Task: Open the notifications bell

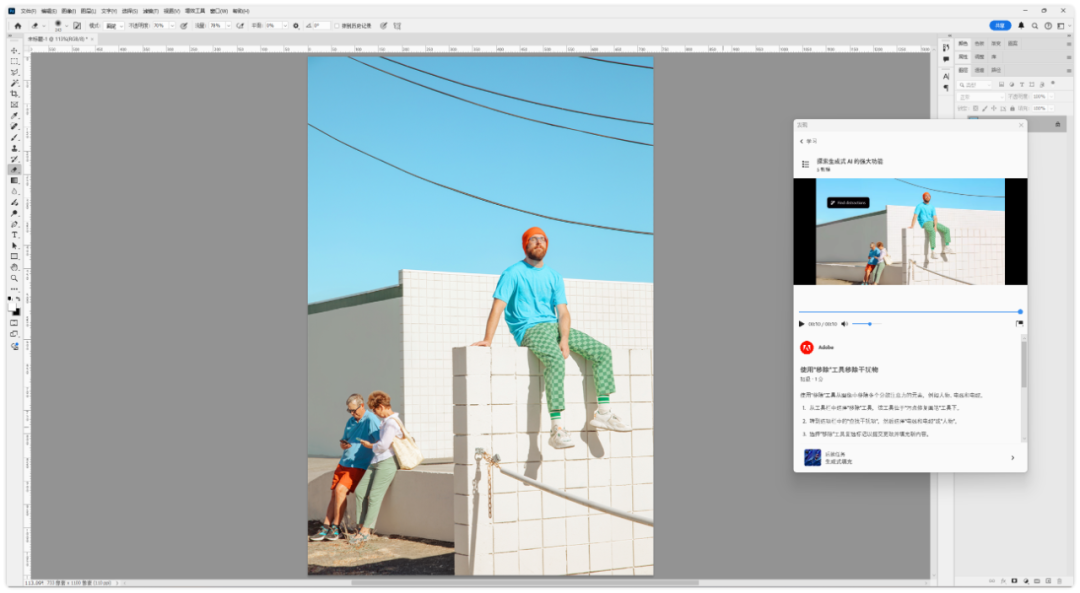Action: pos(1021,26)
